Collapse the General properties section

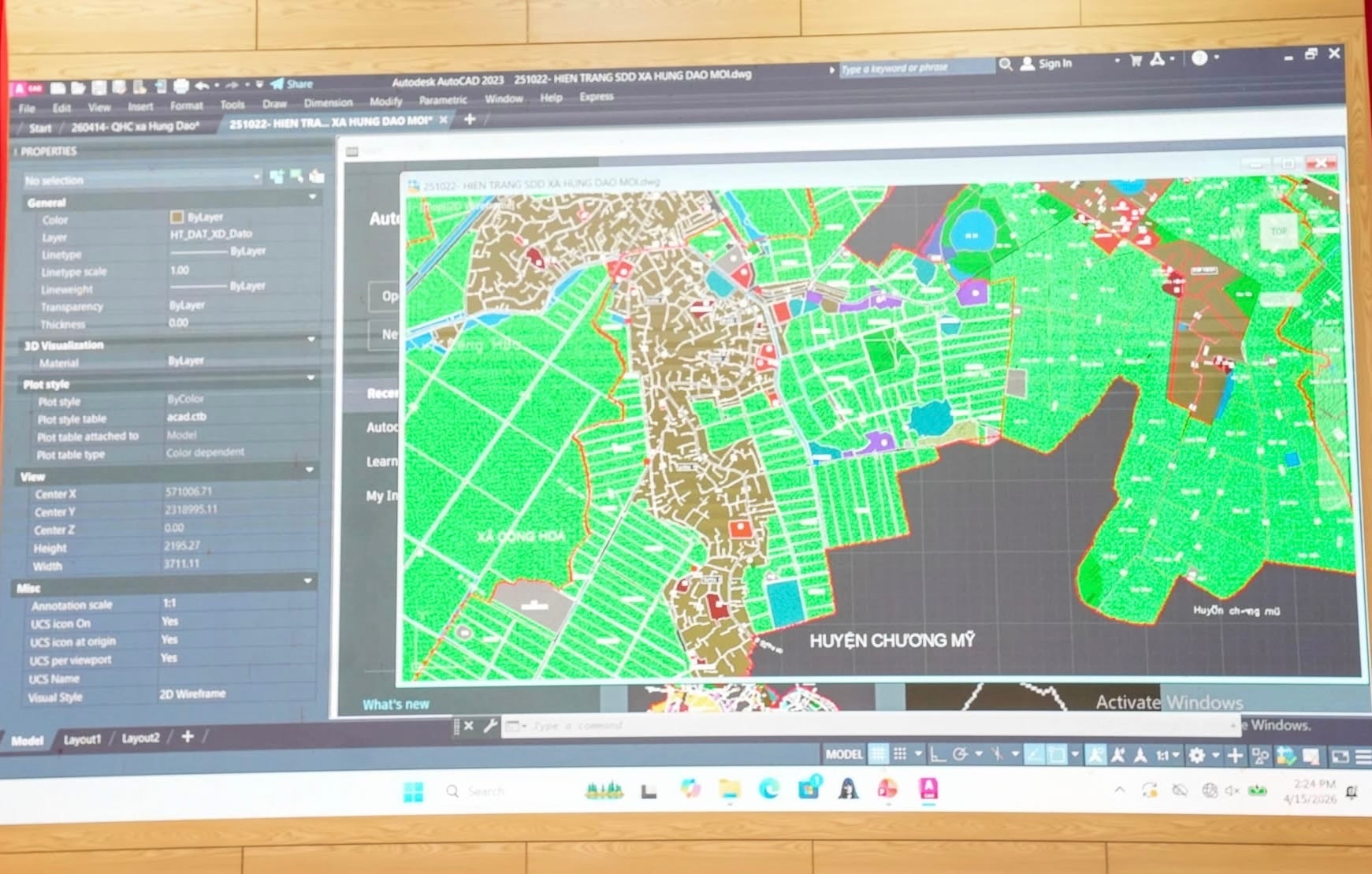(x=313, y=198)
